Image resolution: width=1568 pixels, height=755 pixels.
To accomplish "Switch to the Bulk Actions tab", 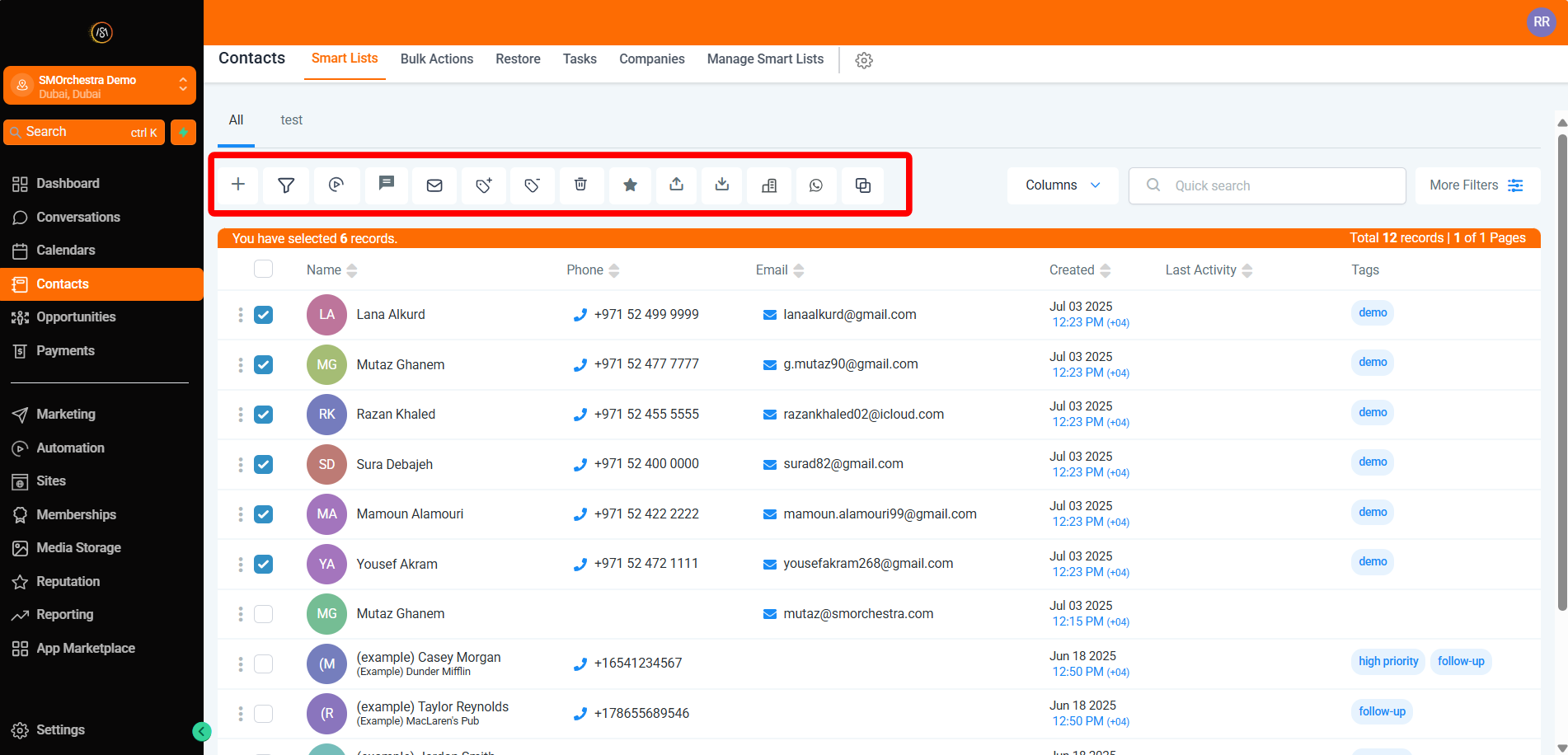I will [436, 59].
